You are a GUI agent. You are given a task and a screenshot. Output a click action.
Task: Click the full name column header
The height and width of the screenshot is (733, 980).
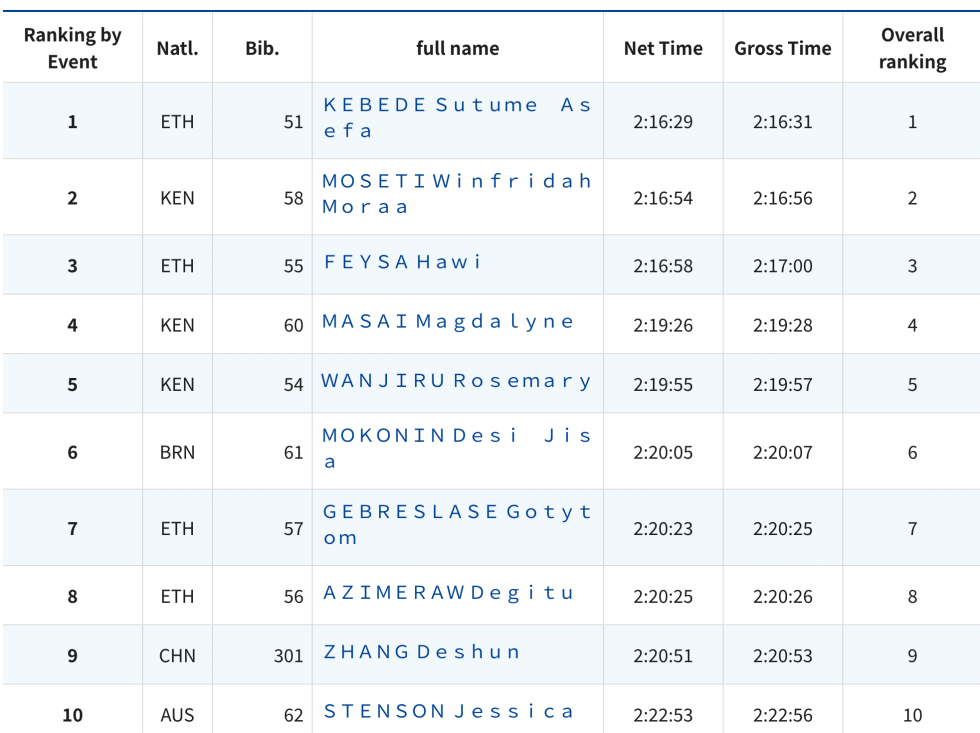click(457, 48)
